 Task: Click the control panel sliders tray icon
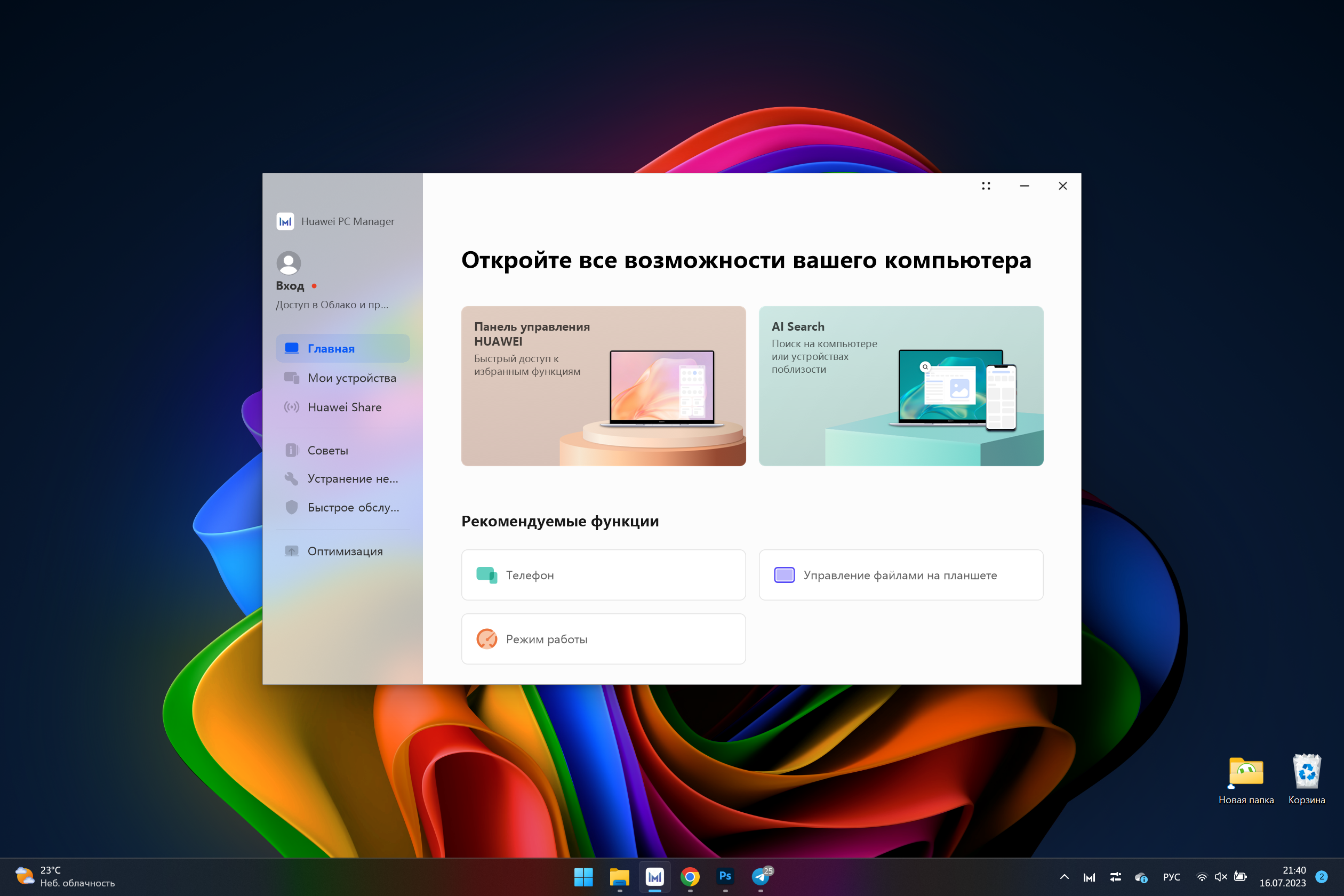[1115, 877]
